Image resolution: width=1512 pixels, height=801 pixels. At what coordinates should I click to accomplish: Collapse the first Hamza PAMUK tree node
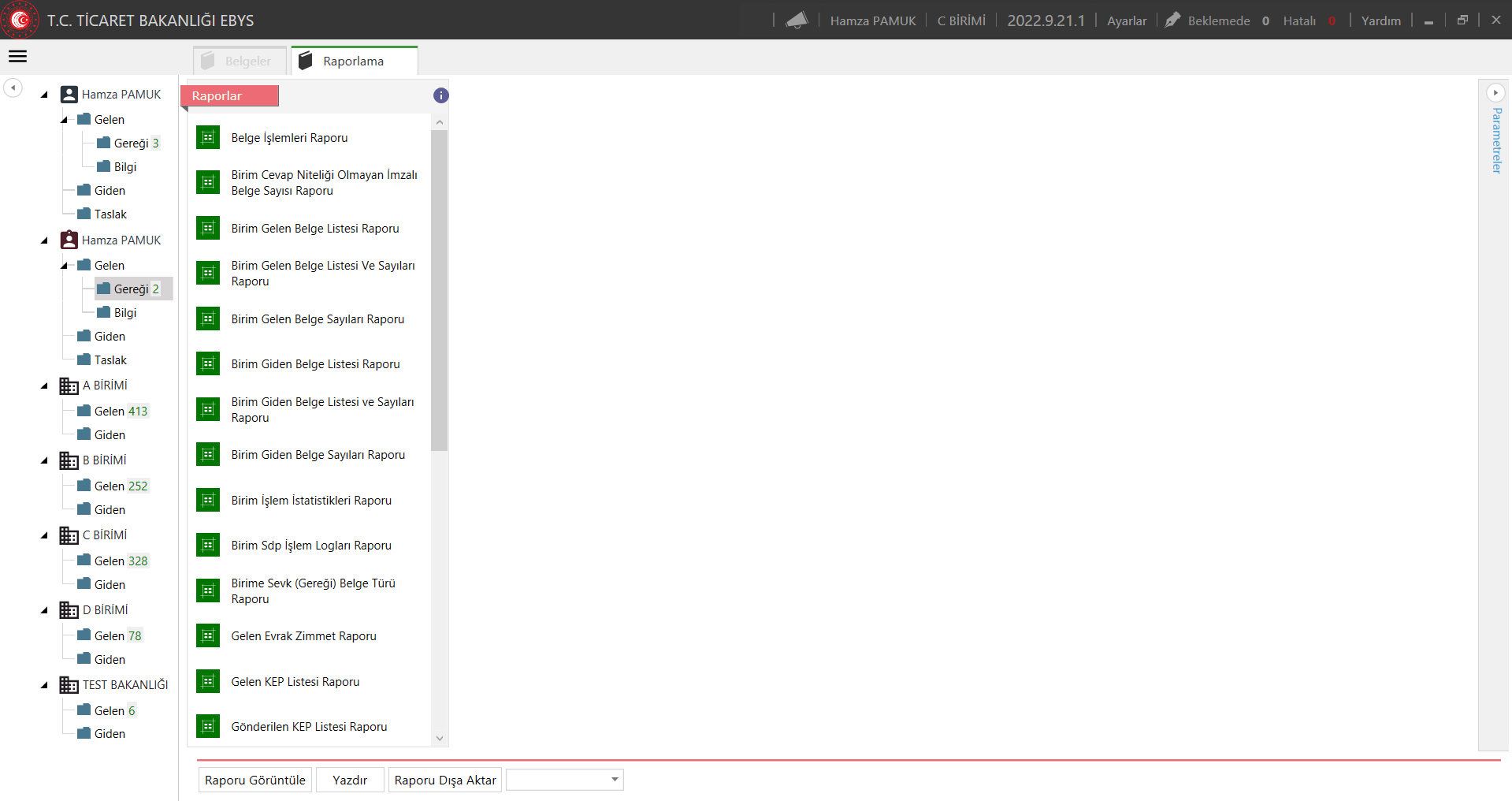tap(44, 95)
